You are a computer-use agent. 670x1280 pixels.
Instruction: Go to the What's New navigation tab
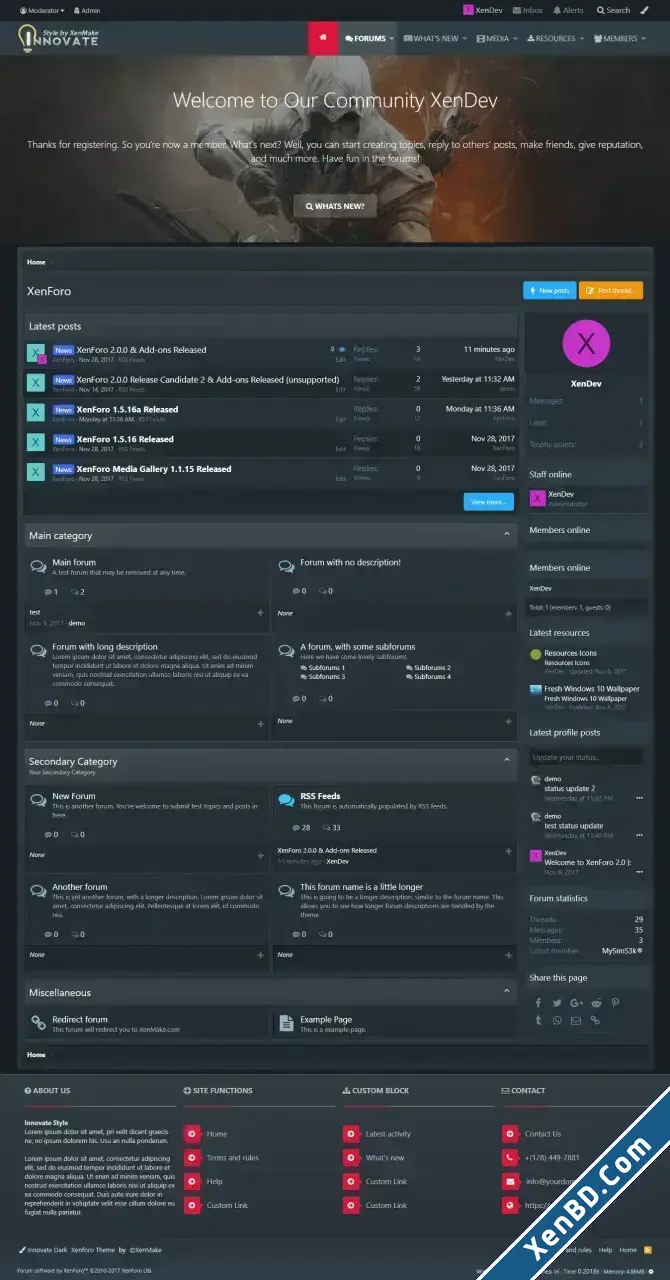coord(431,38)
